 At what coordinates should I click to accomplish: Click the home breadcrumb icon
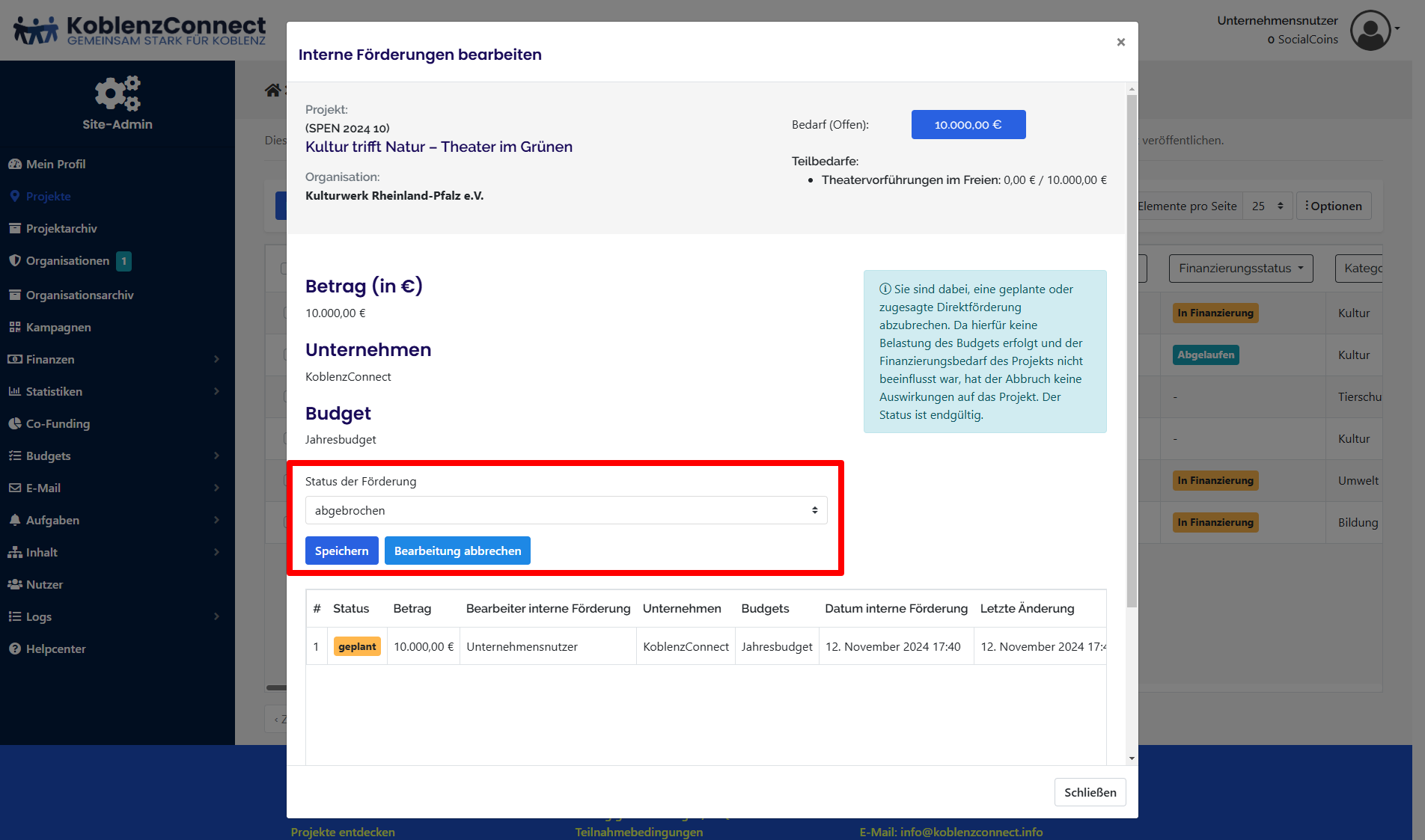click(272, 91)
